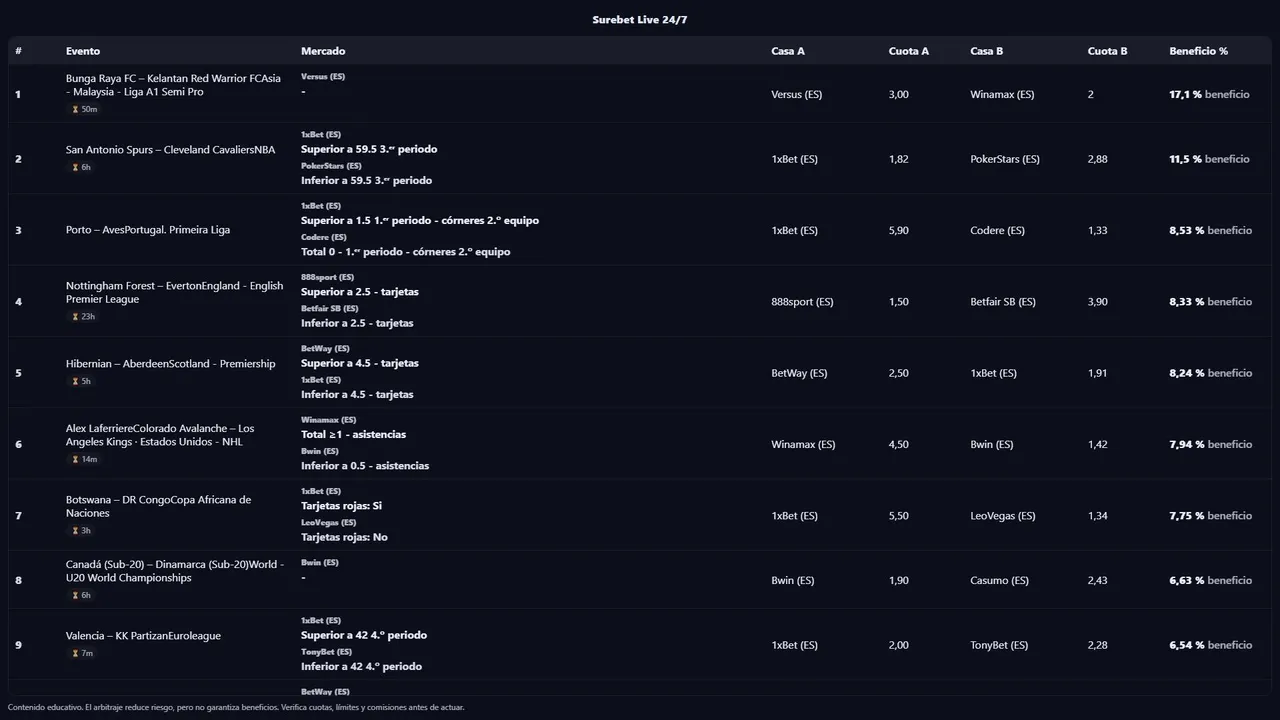Screen dimensions: 1280x720
Task: Click the Mercado column header
Action: 323,51
